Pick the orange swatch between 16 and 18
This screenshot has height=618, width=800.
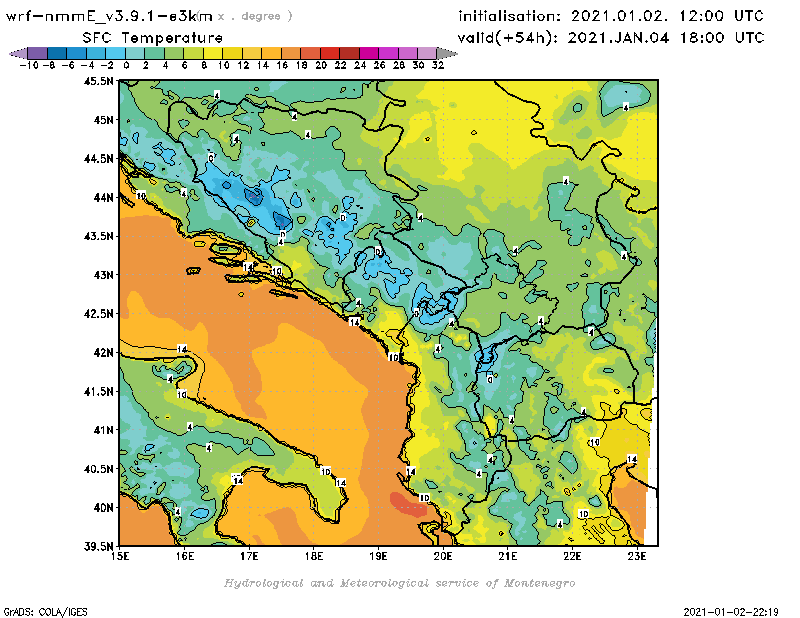pyautogui.click(x=291, y=53)
